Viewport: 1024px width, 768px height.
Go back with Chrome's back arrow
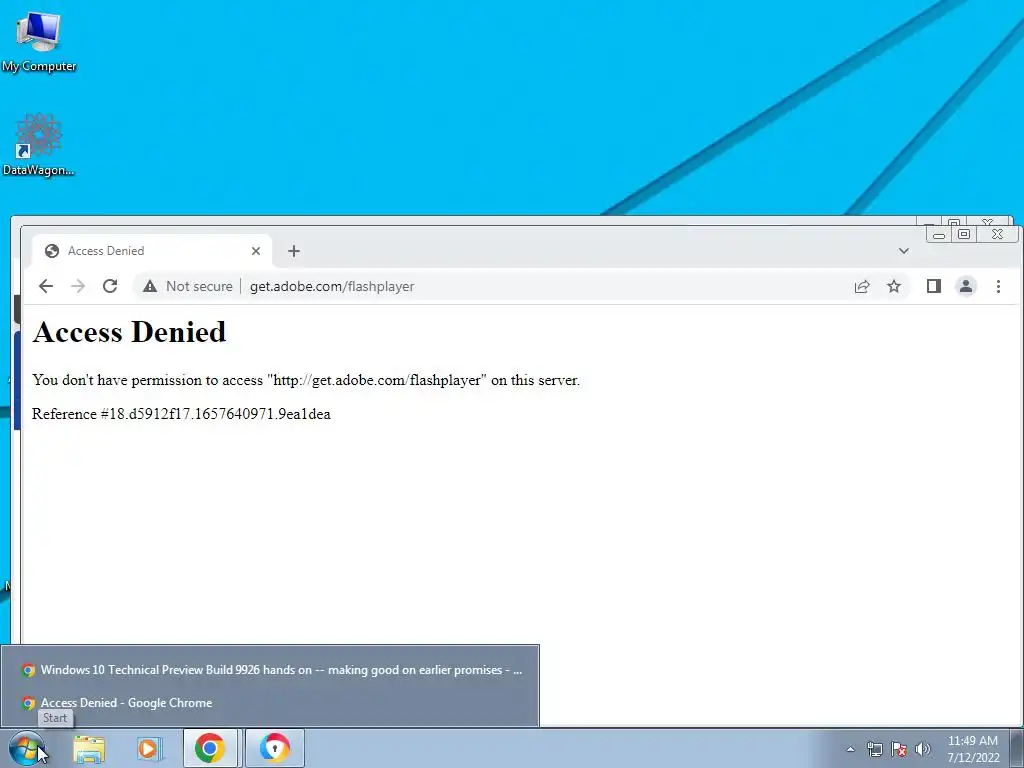click(x=46, y=286)
